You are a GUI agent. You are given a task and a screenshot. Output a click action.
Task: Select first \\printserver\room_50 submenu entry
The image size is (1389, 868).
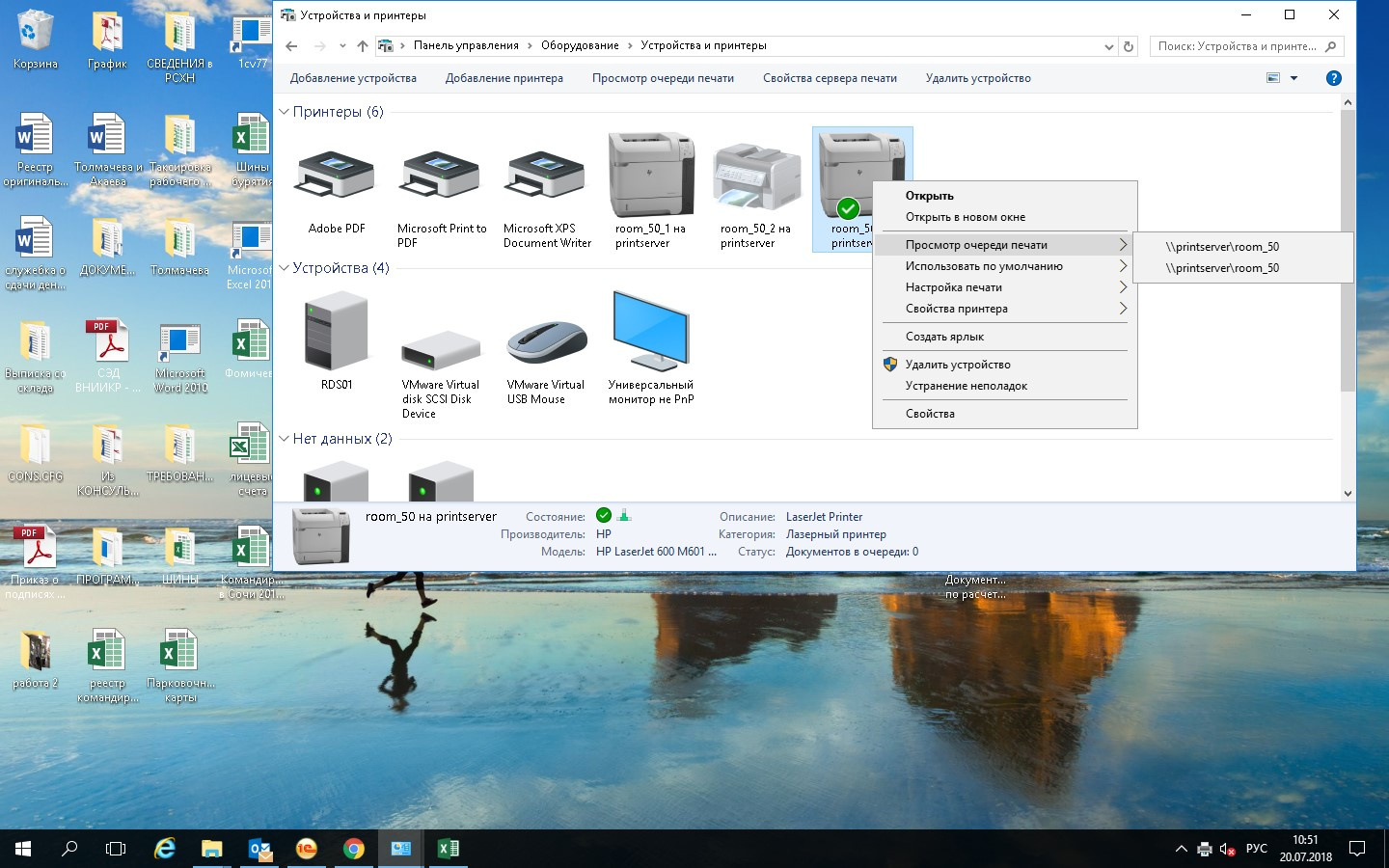[x=1242, y=247]
